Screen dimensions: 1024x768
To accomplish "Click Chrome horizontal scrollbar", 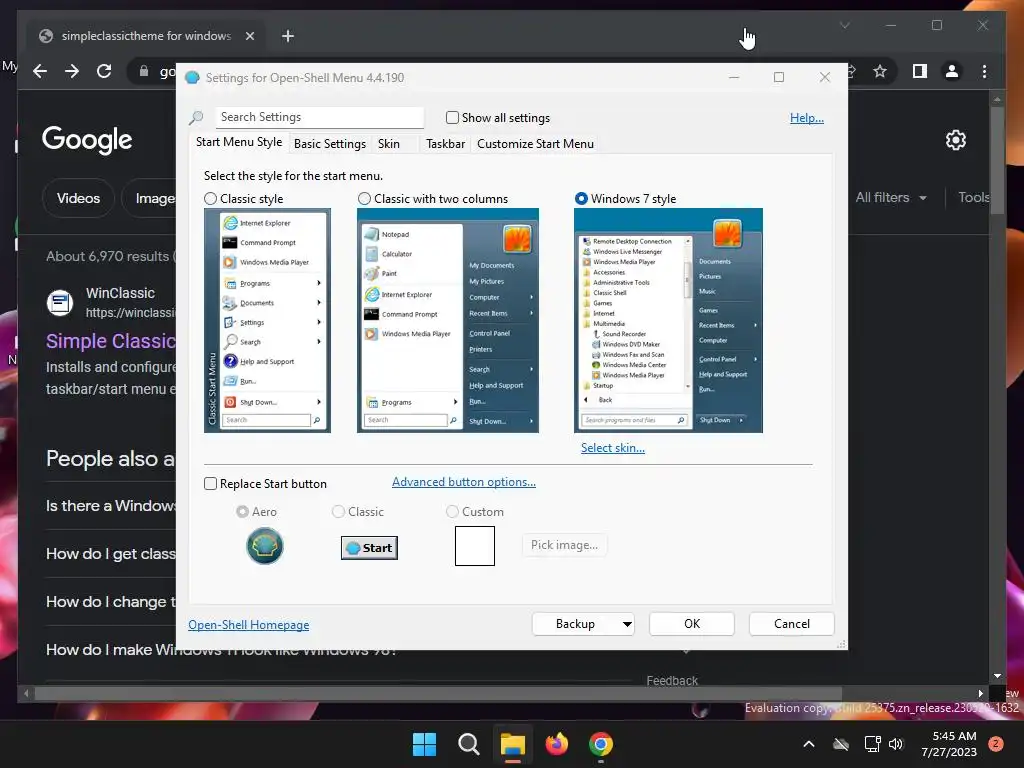I will point(438,694).
